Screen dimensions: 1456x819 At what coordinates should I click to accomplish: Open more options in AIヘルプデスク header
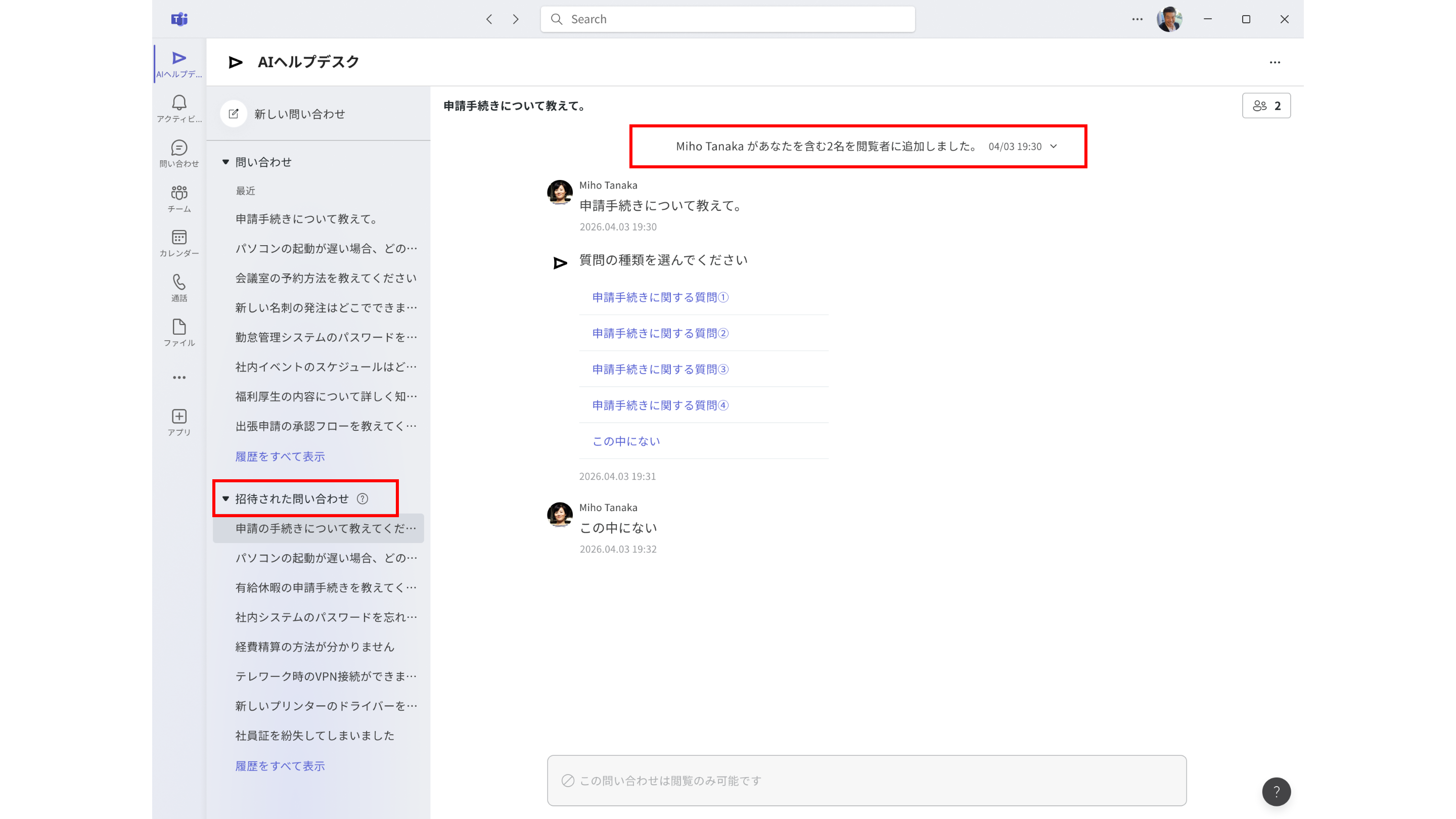pos(1275,62)
